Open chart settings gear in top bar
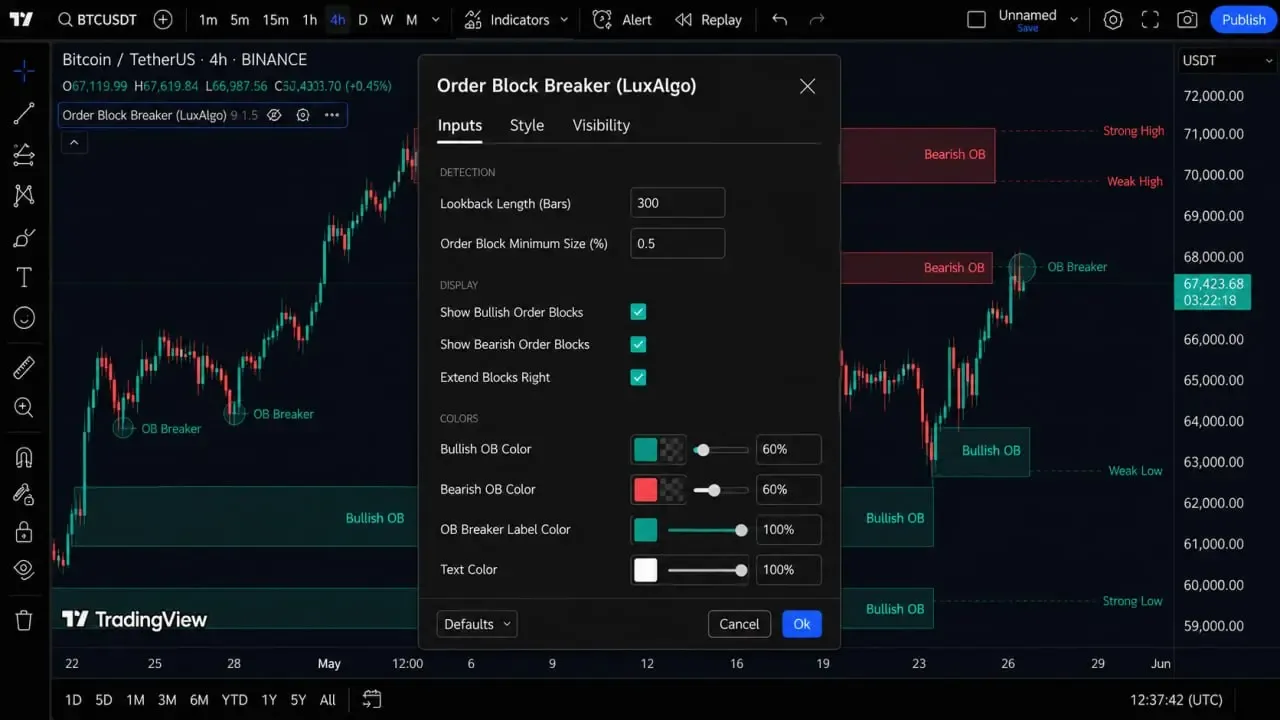 (x=1113, y=20)
